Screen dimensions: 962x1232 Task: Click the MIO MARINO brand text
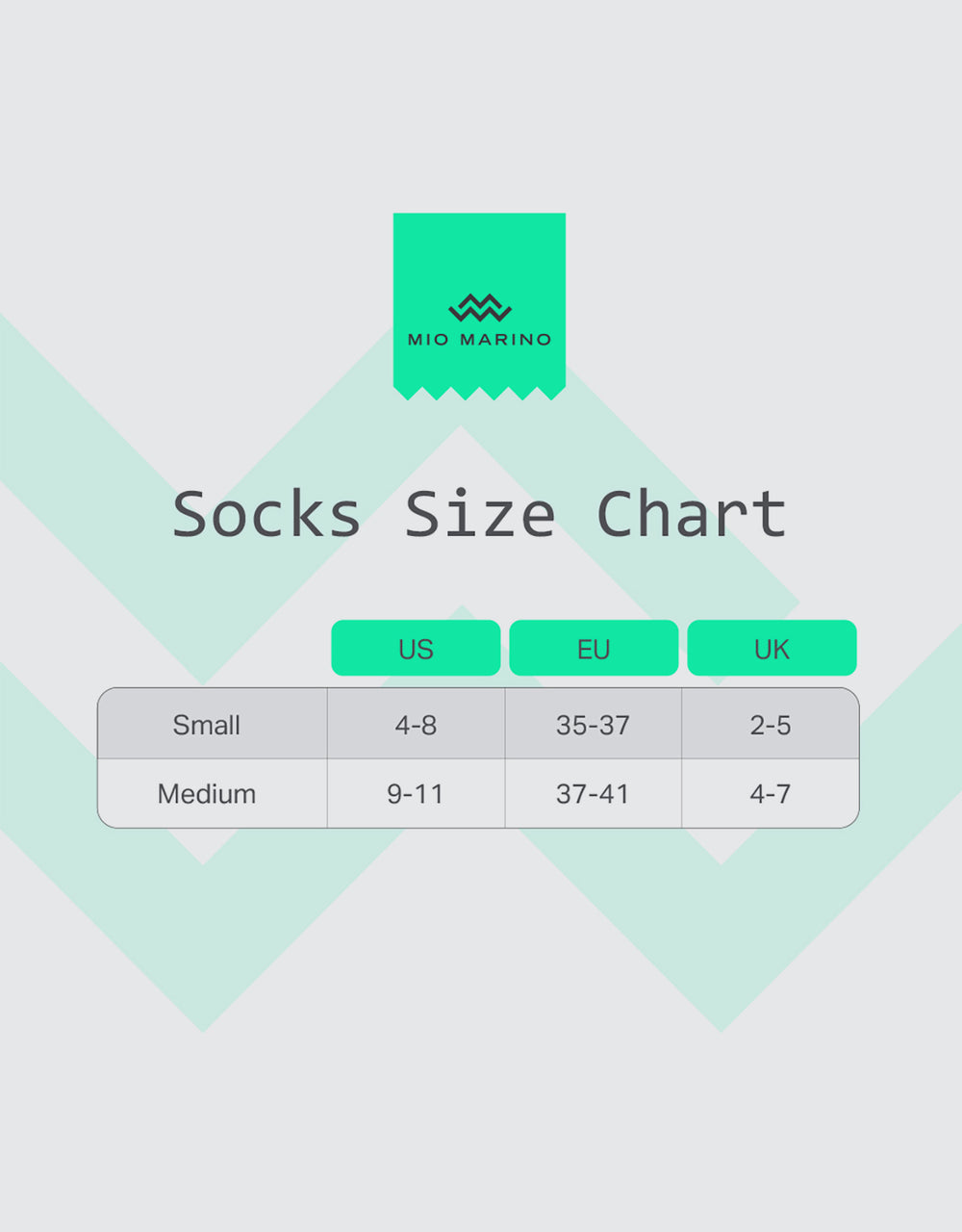coord(480,339)
